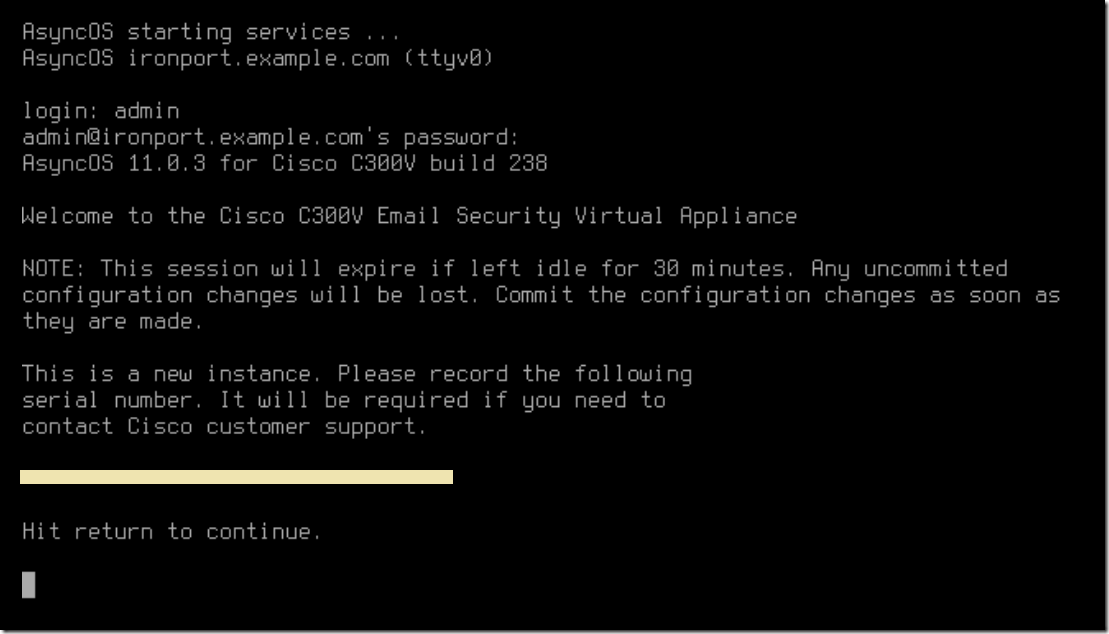1109x634 pixels.
Task: Click "Email Security Virtual Appliance" text
Action: [587, 216]
